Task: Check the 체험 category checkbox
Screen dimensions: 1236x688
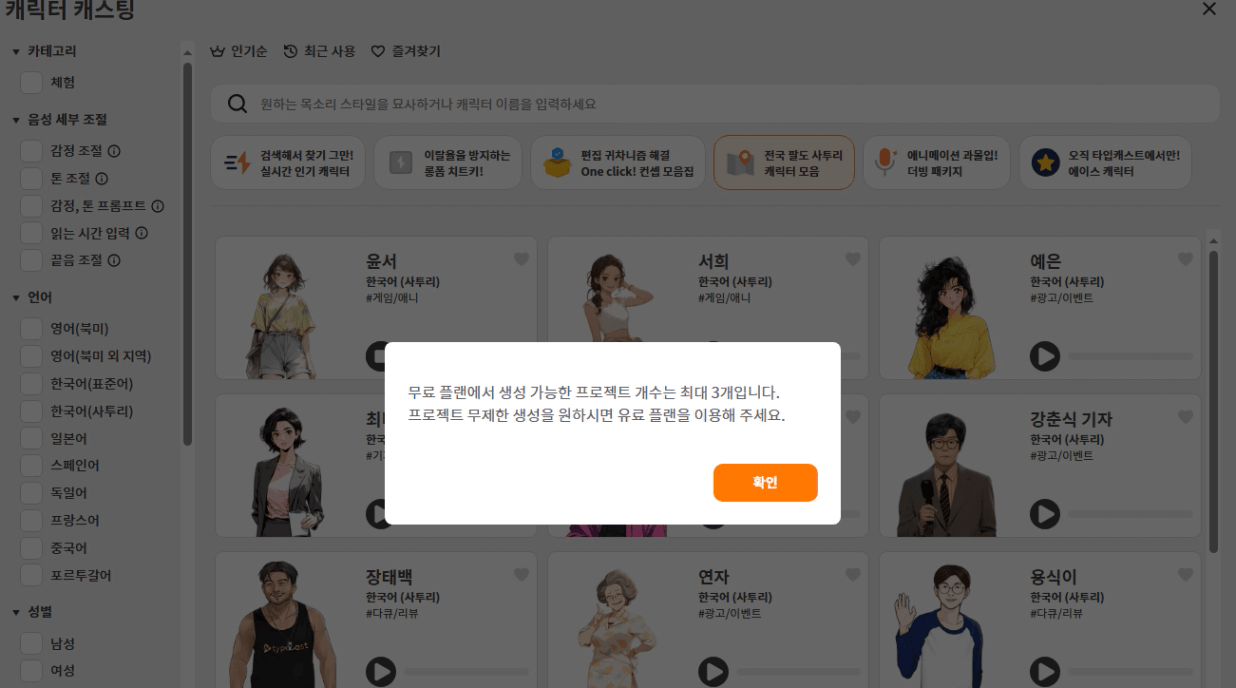Action: point(32,82)
